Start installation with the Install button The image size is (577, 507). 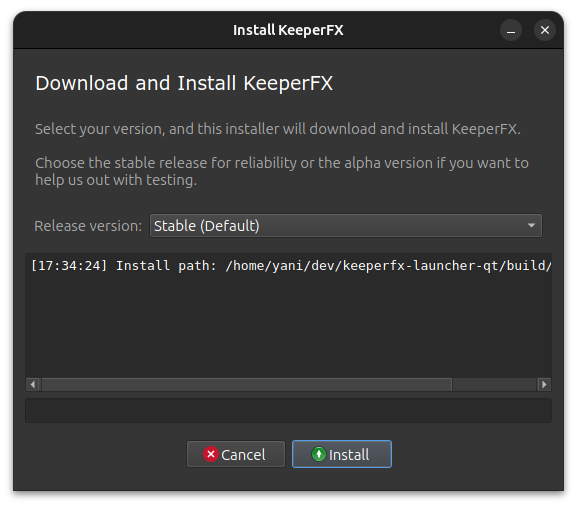(342, 454)
